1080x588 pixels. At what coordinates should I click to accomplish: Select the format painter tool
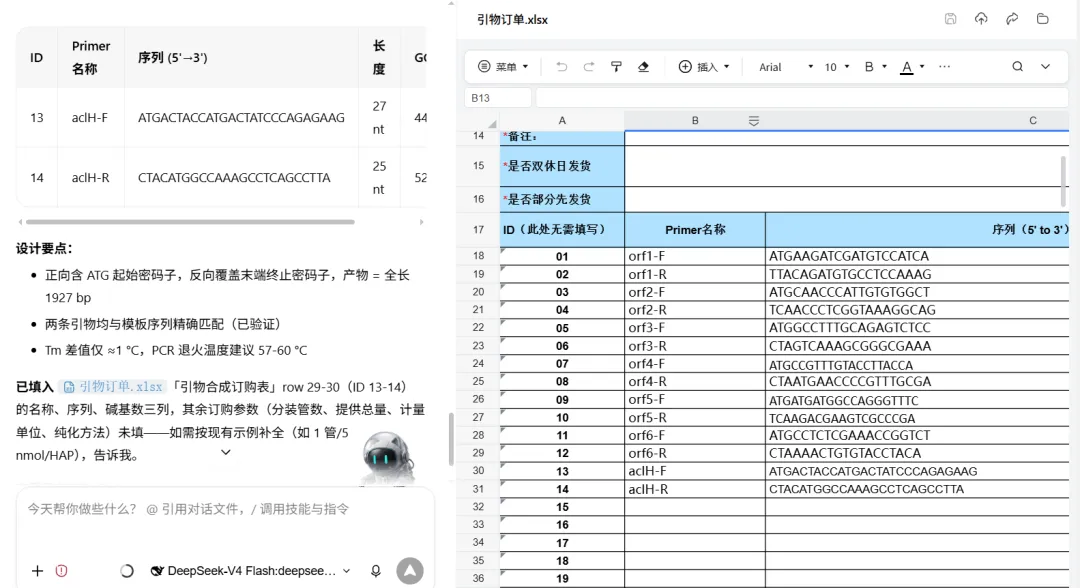[616, 67]
